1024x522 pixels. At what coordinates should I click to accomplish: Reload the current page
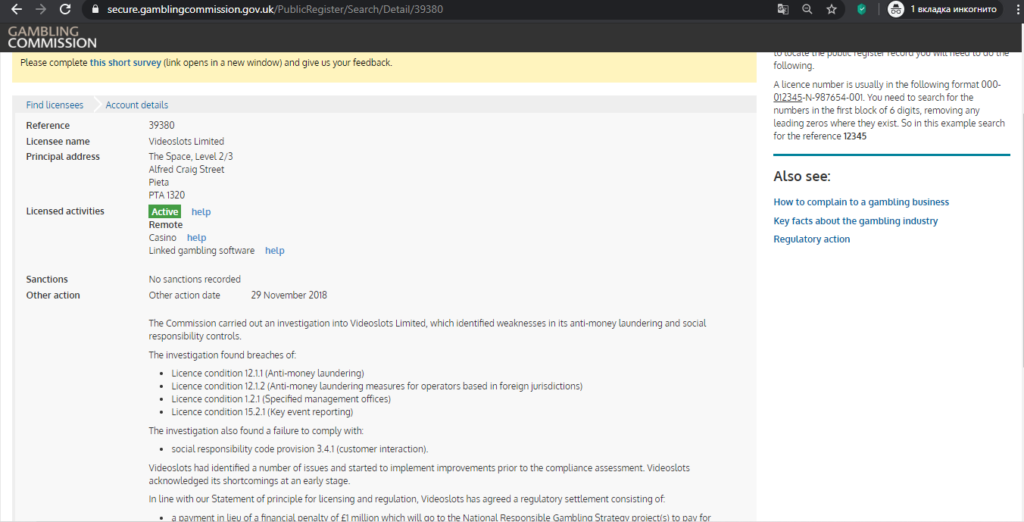click(x=66, y=9)
